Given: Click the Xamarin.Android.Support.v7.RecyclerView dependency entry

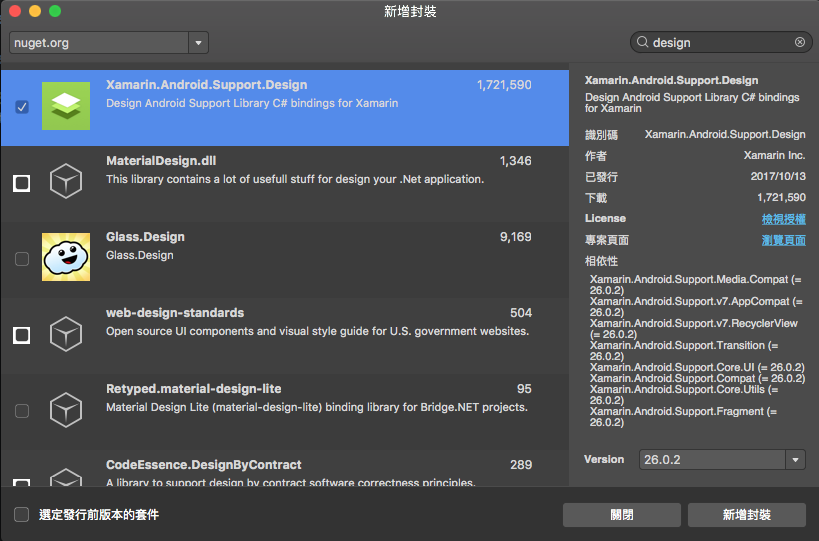Looking at the screenshot, I should (694, 328).
